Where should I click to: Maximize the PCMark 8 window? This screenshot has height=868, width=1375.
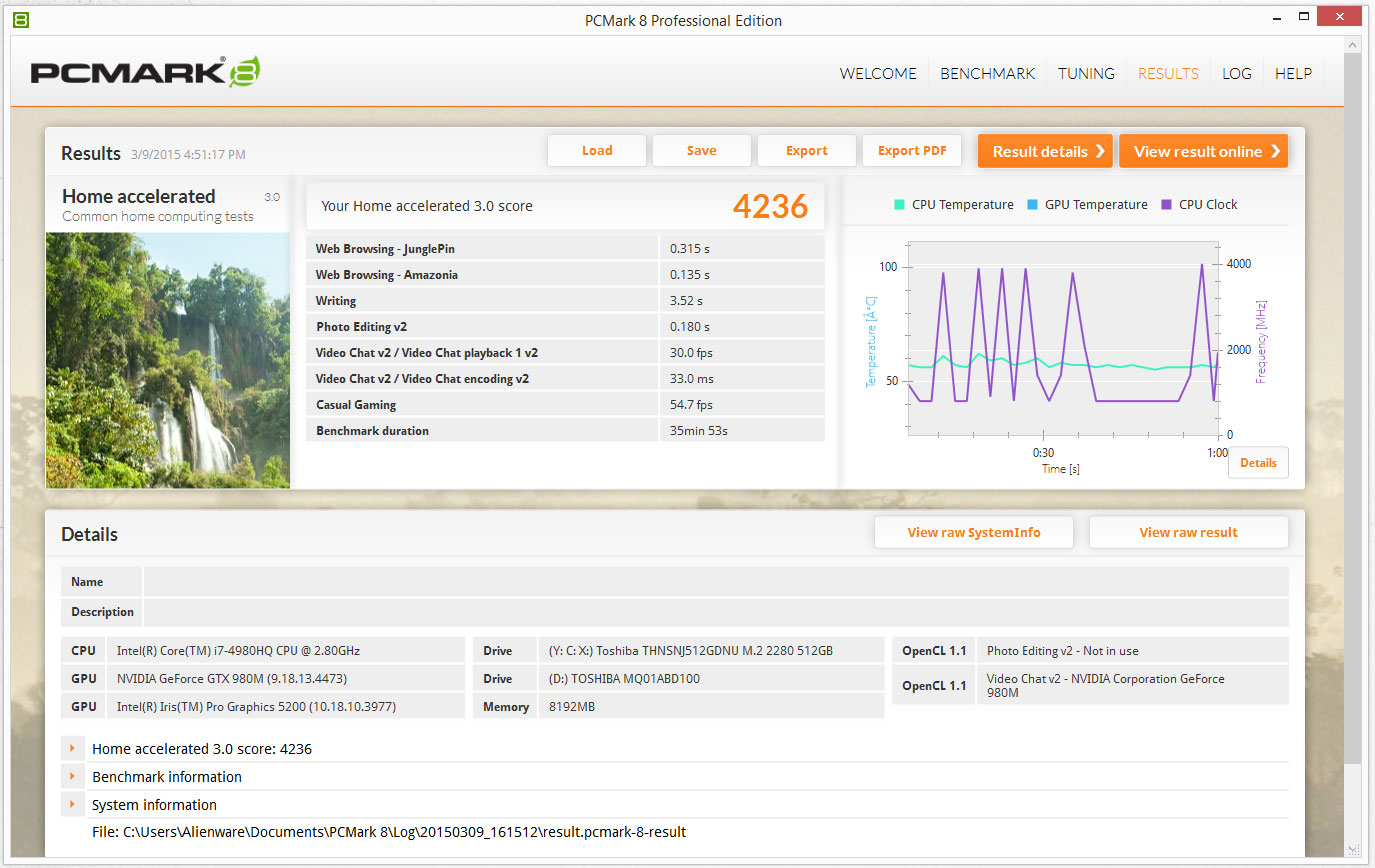click(1303, 16)
